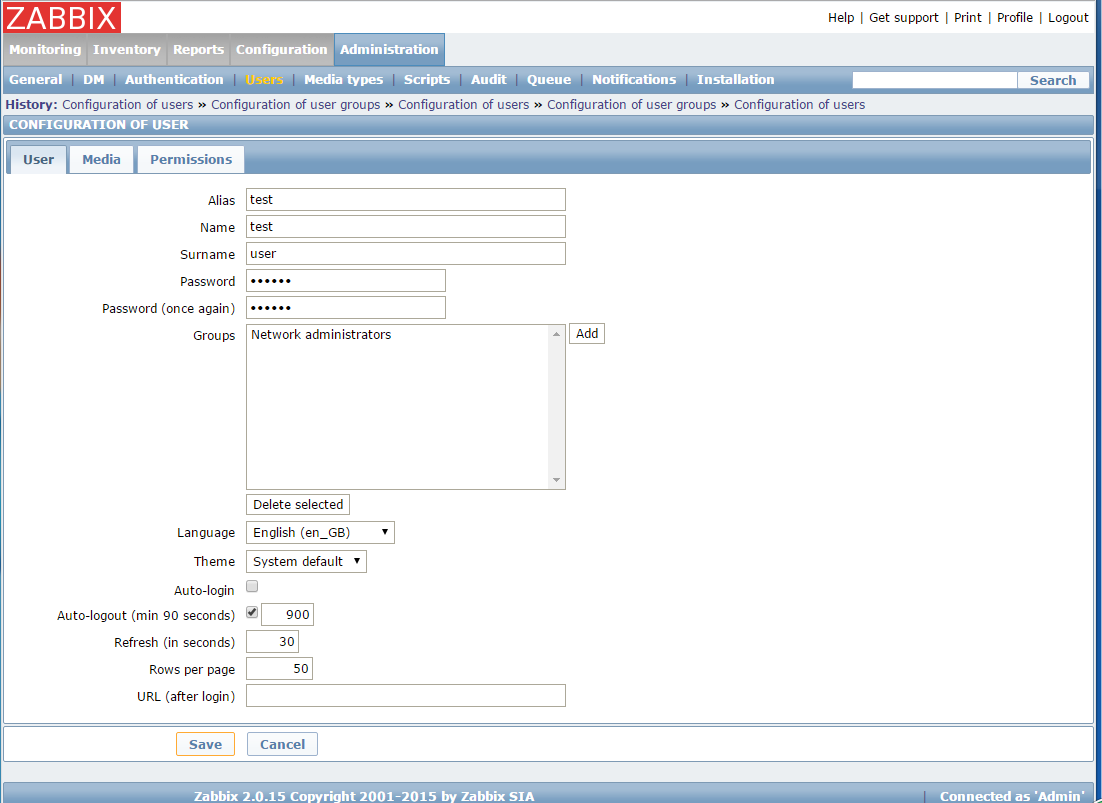Screen dimensions: 1102x803
Task: Open the Permissions tab
Action: point(190,160)
